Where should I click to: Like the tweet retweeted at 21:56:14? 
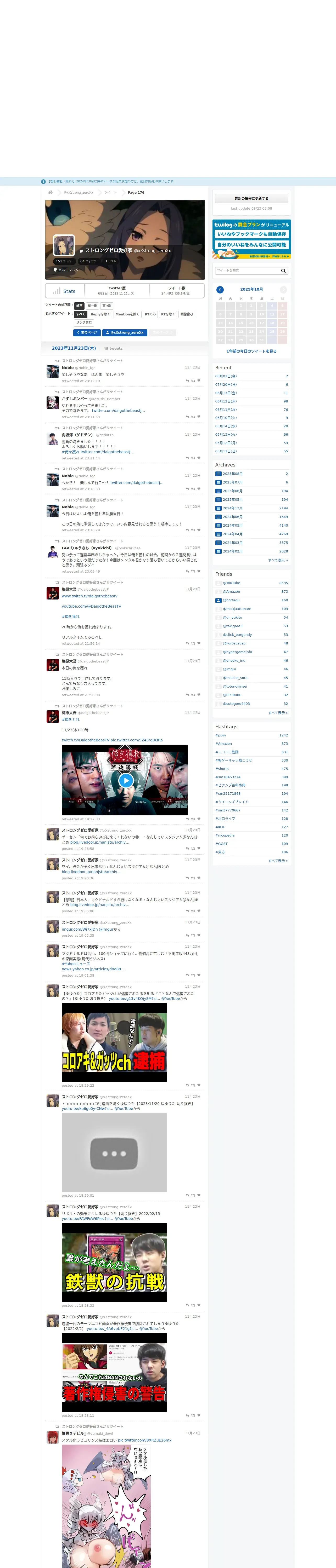[x=199, y=643]
